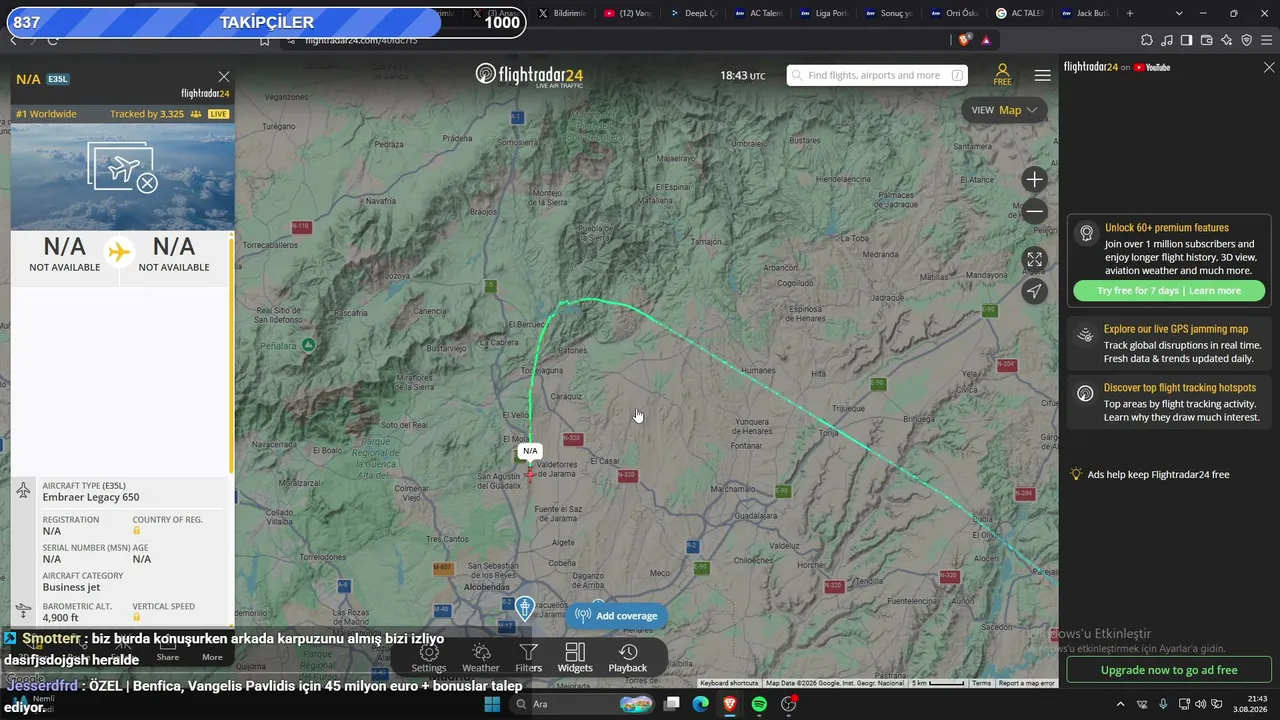
Task: Click the Peñalara mountain marker on map
Action: click(309, 345)
